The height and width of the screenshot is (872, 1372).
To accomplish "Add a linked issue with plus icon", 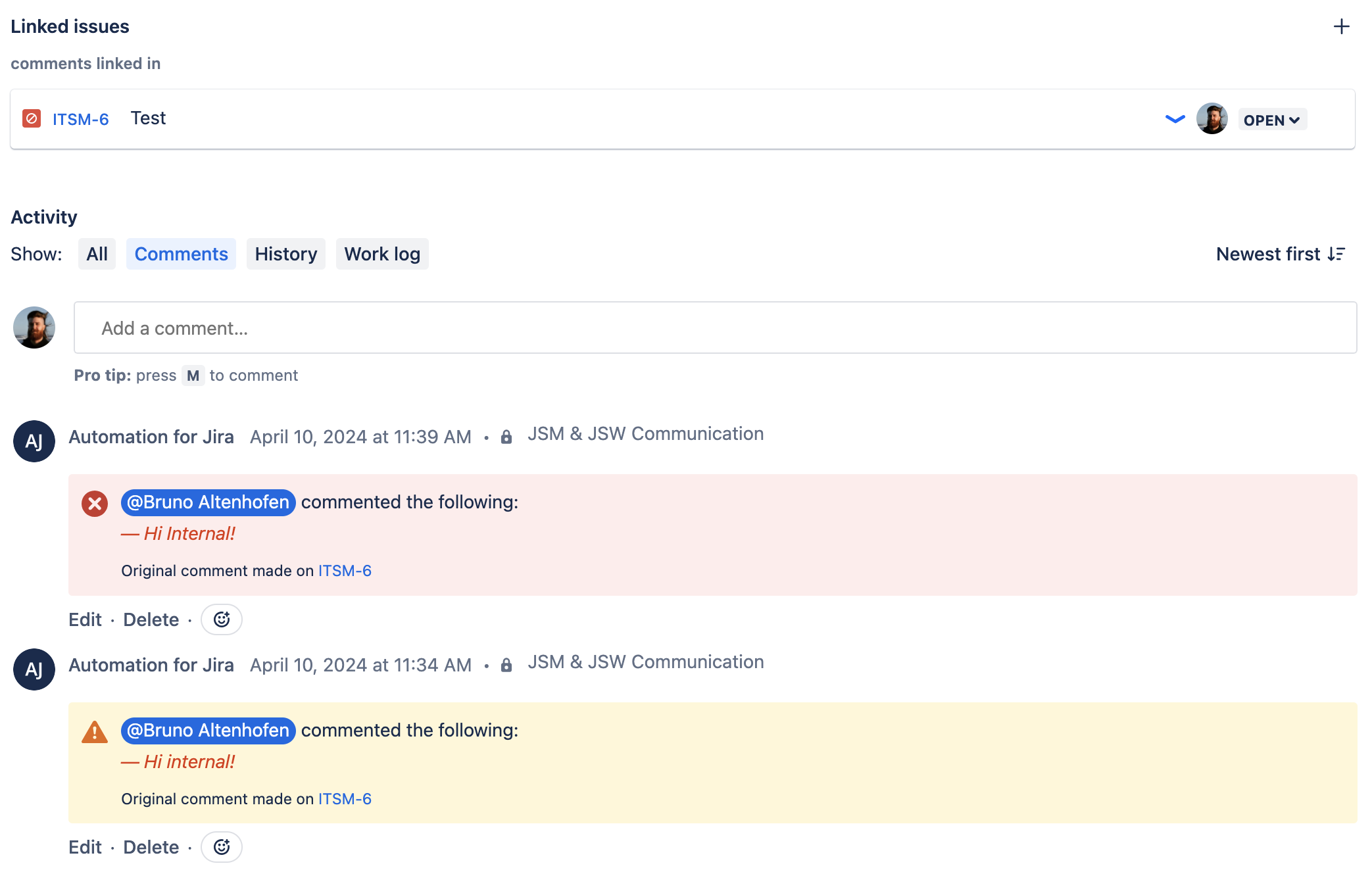I will pyautogui.click(x=1341, y=26).
